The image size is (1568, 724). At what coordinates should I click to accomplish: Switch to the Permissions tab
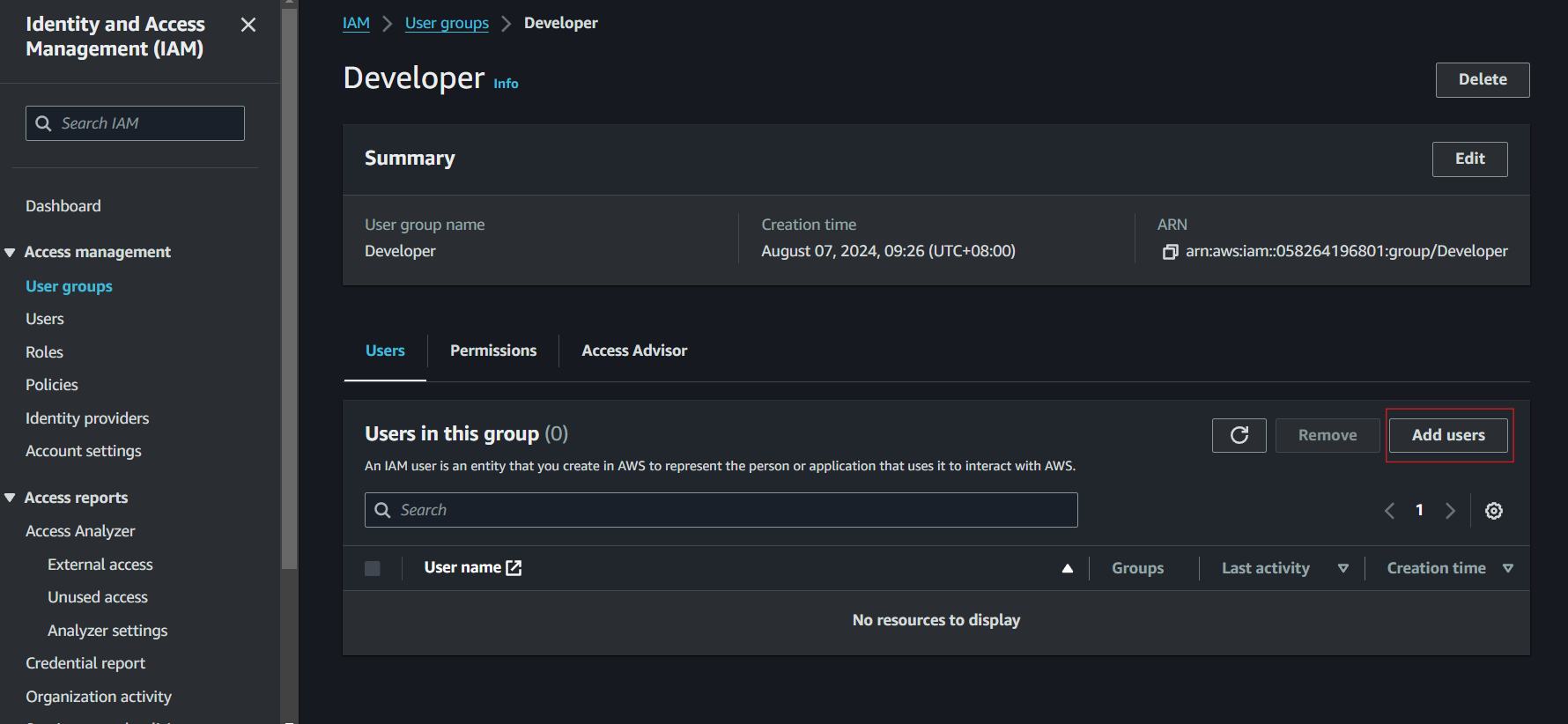coord(492,351)
